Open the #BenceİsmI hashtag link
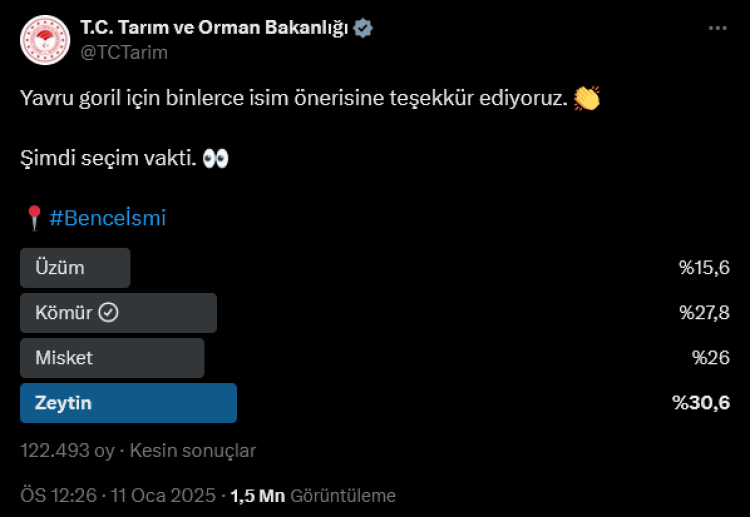750x517 pixels. [107, 217]
